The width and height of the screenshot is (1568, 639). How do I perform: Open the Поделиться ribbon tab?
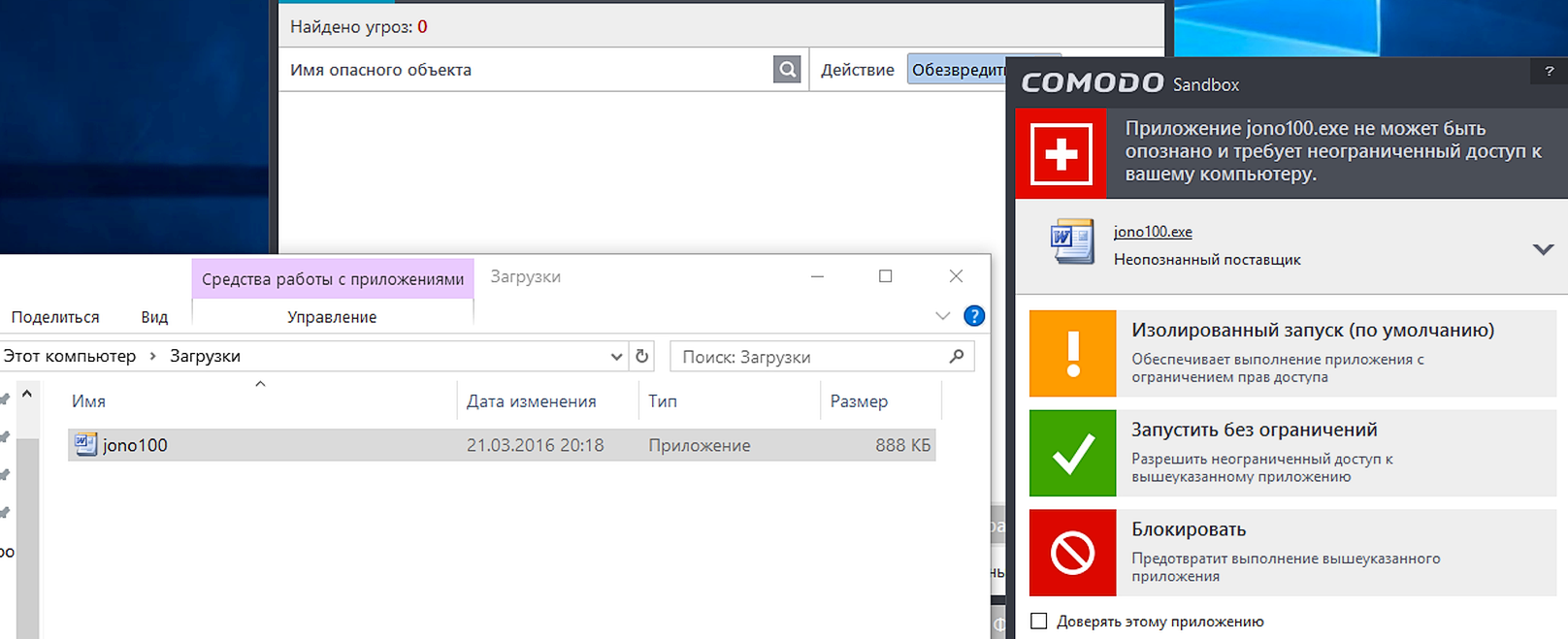click(55, 317)
